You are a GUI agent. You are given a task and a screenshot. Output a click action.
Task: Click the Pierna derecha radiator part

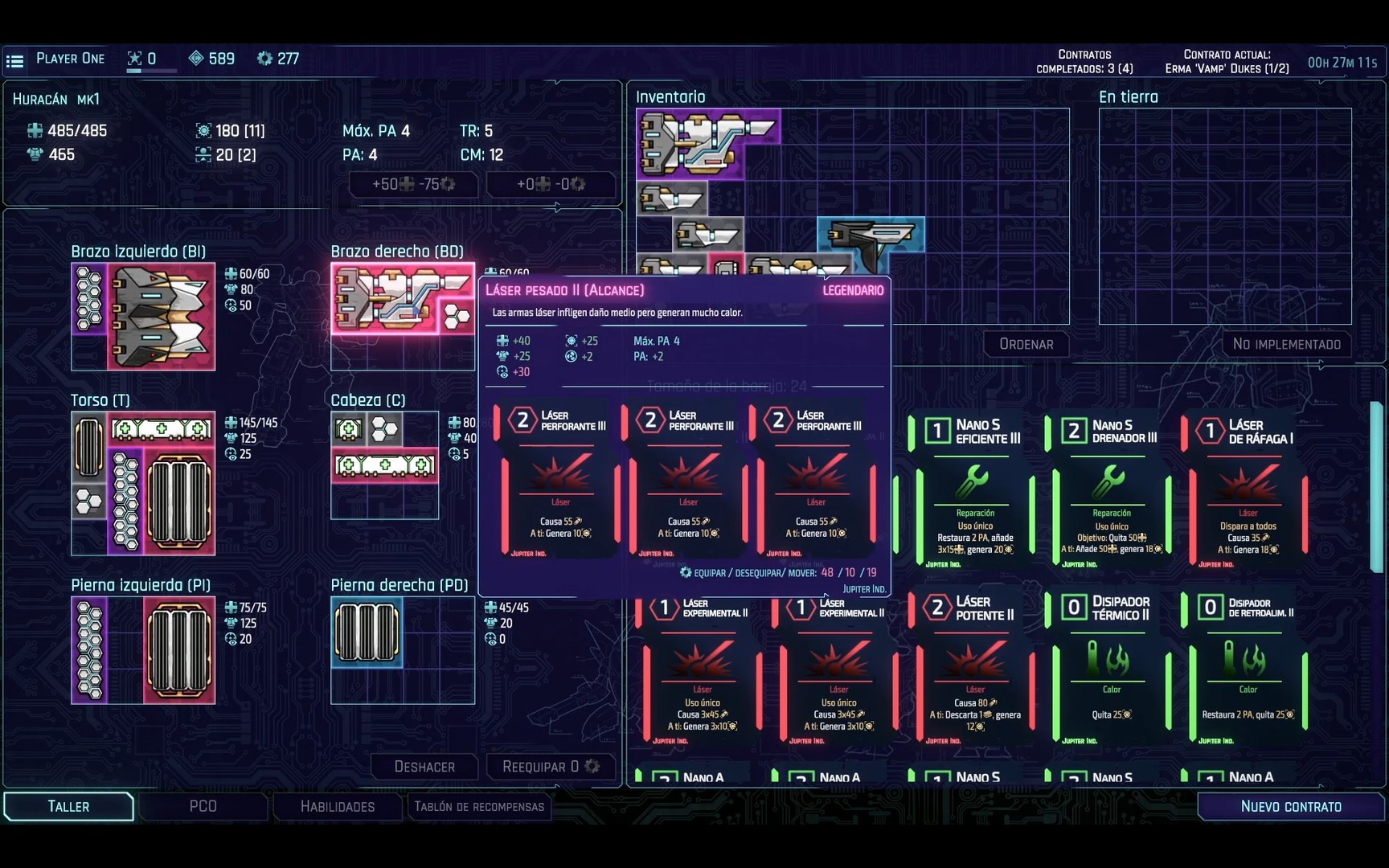pos(367,632)
